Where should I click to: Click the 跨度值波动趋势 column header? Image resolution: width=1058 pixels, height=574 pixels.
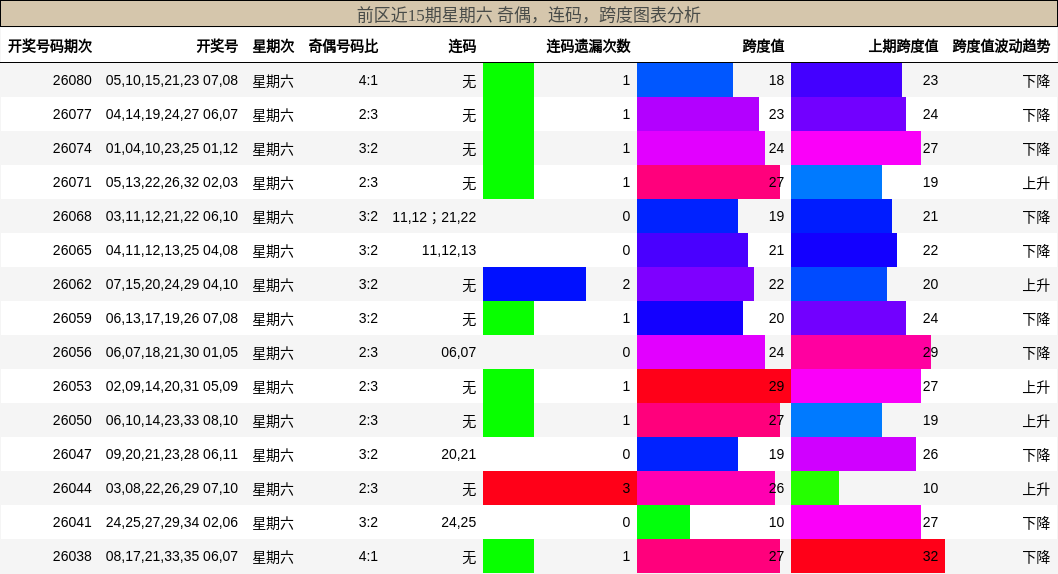[1001, 46]
